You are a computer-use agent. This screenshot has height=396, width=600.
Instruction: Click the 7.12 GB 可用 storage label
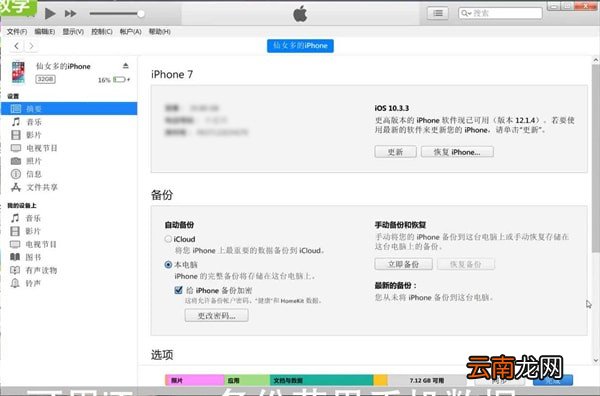point(427,380)
